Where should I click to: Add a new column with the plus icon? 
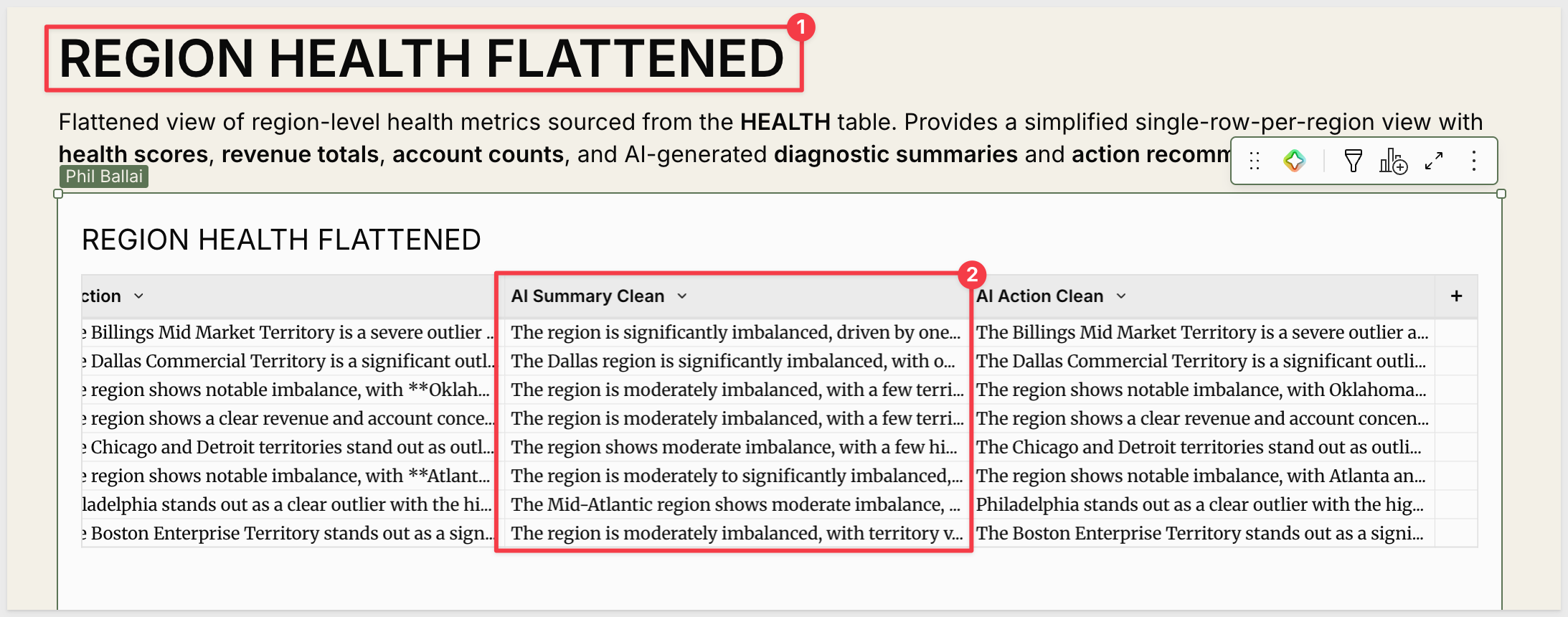click(x=1456, y=296)
